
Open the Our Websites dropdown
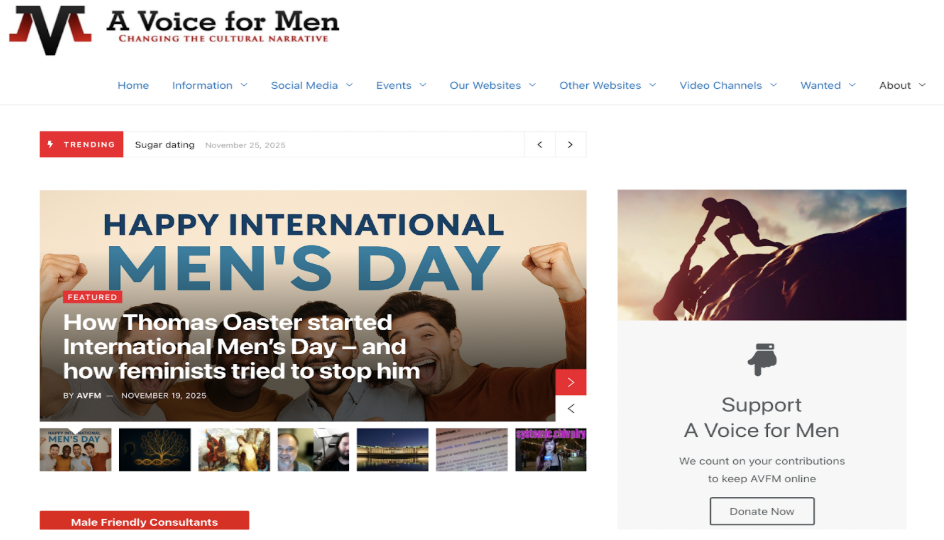492,86
